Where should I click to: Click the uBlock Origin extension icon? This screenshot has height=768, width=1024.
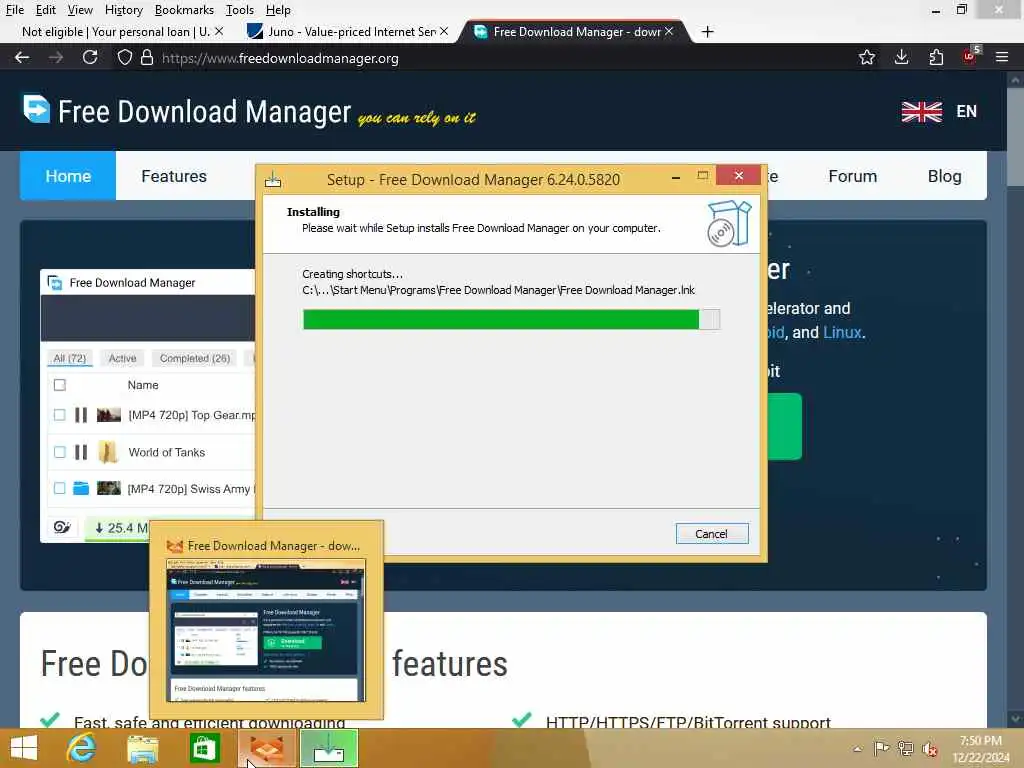[x=969, y=57]
